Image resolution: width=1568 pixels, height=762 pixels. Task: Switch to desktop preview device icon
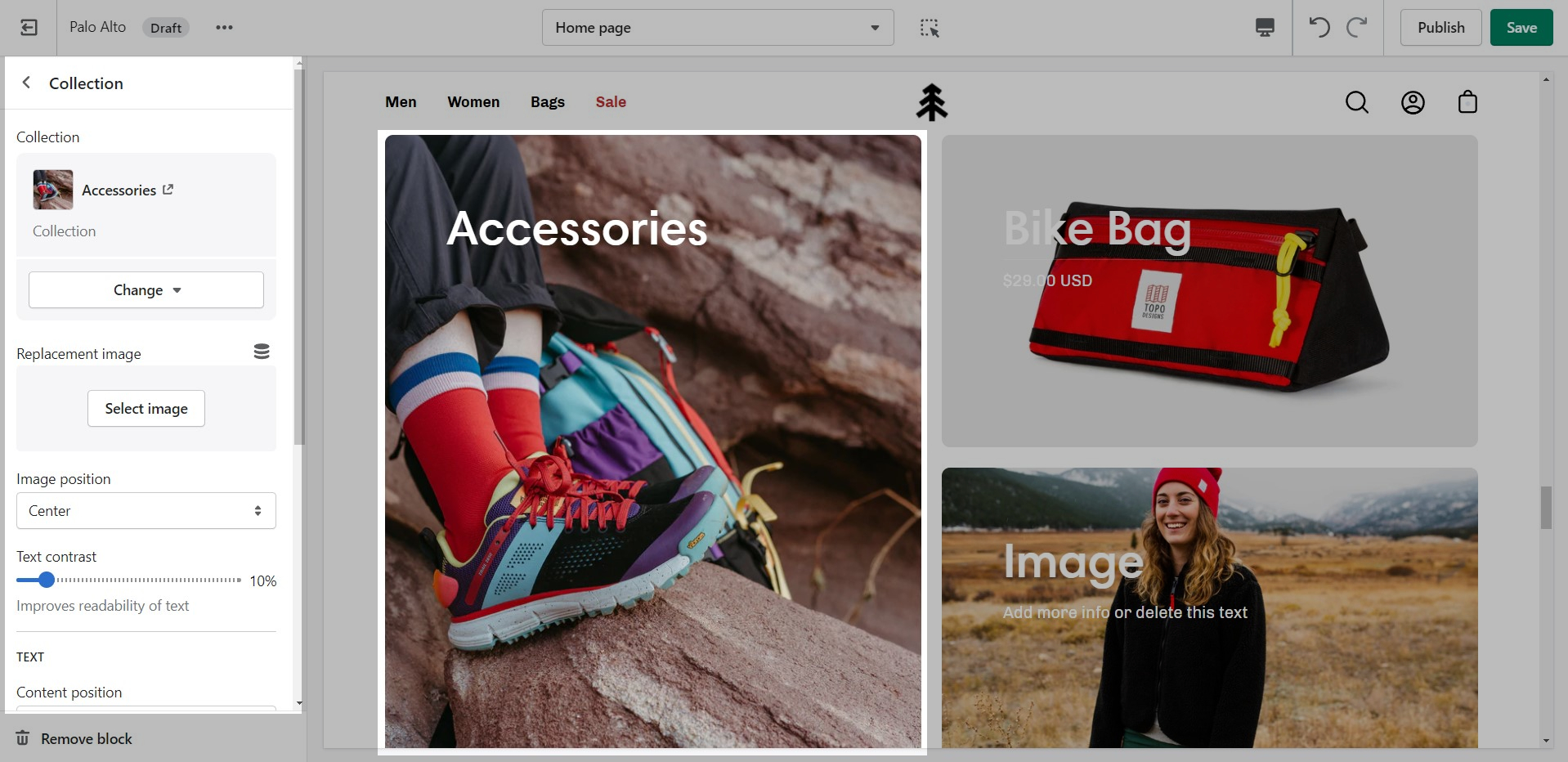[x=1265, y=28]
